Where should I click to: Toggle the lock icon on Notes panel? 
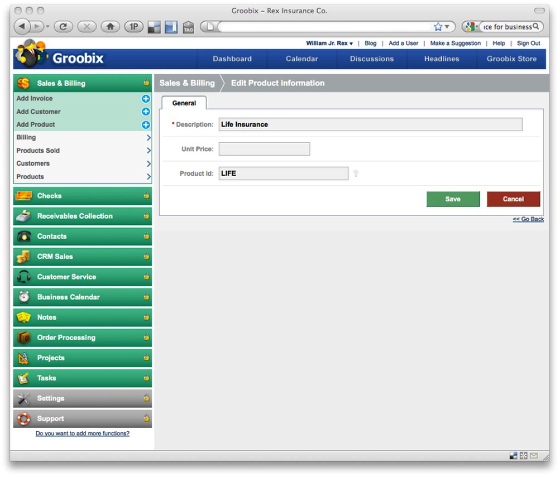[146, 317]
